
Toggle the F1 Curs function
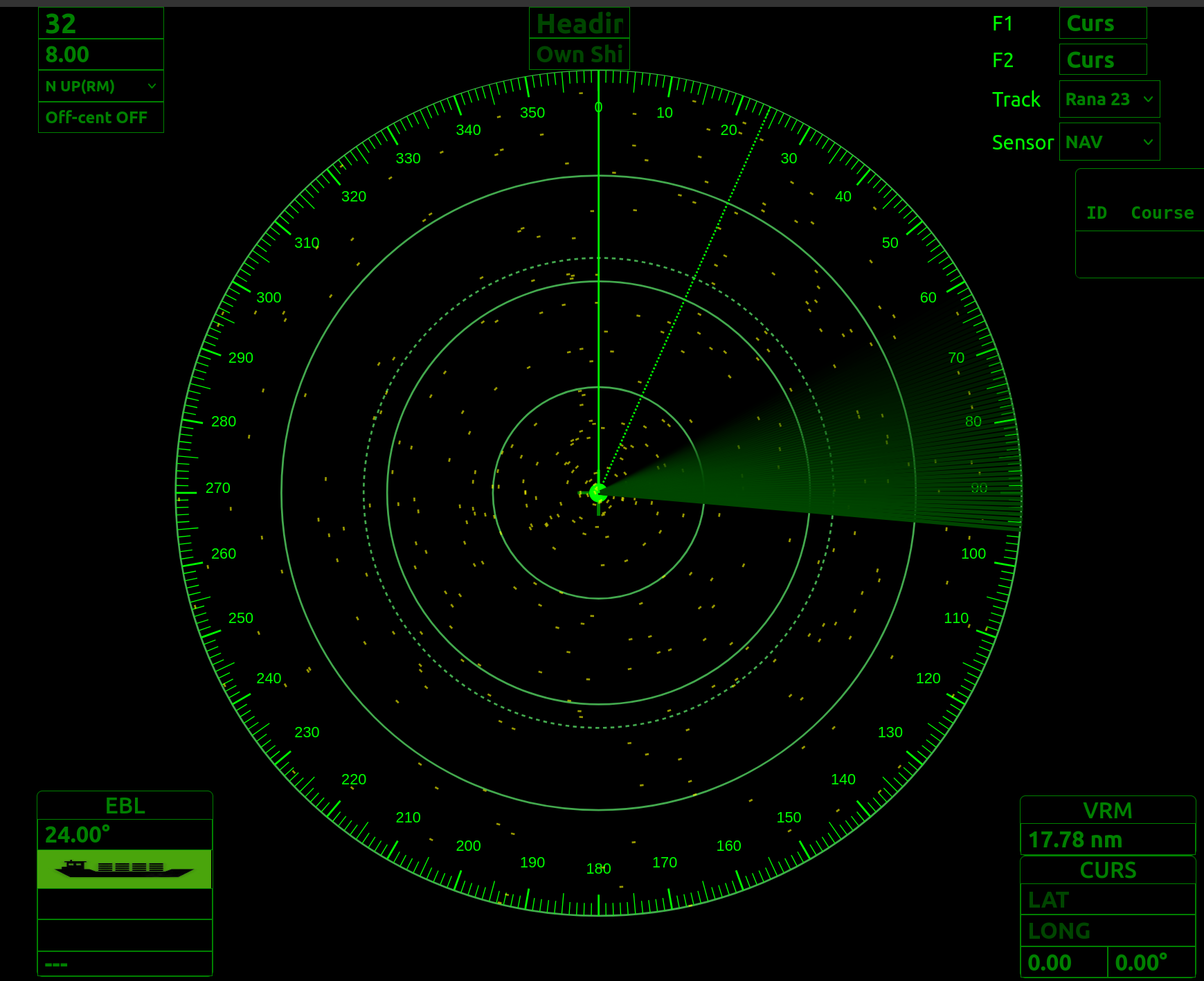point(1102,23)
